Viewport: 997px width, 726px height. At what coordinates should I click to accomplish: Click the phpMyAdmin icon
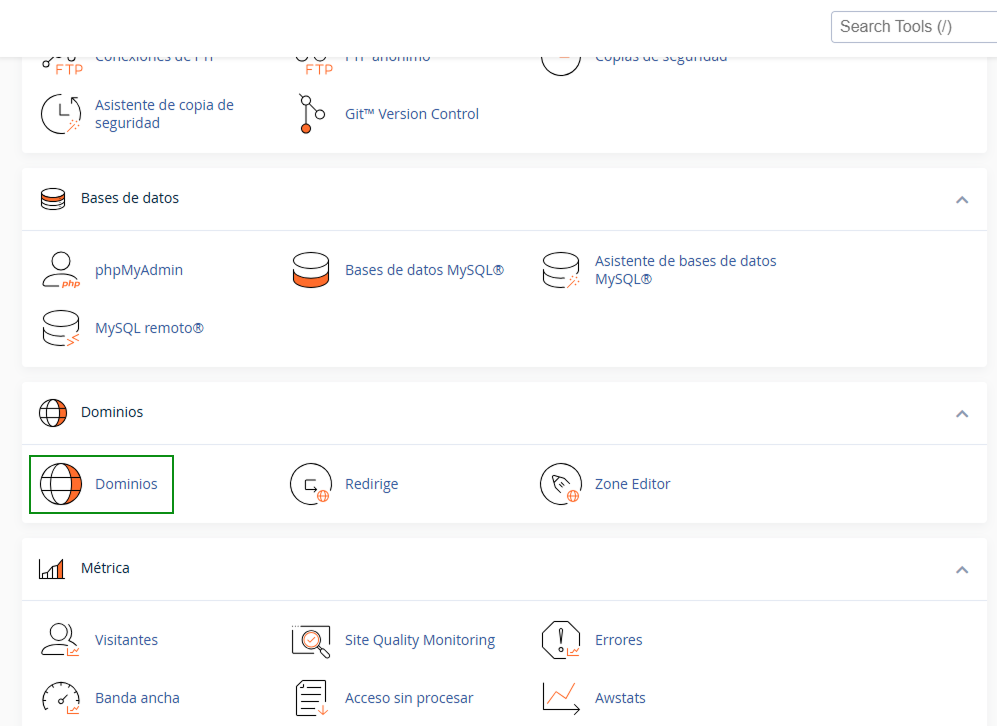pos(60,270)
